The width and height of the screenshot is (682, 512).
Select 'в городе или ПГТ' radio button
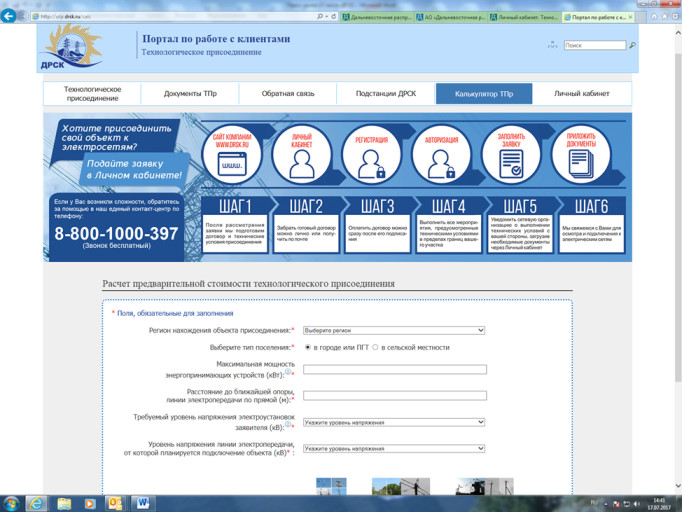tap(308, 348)
